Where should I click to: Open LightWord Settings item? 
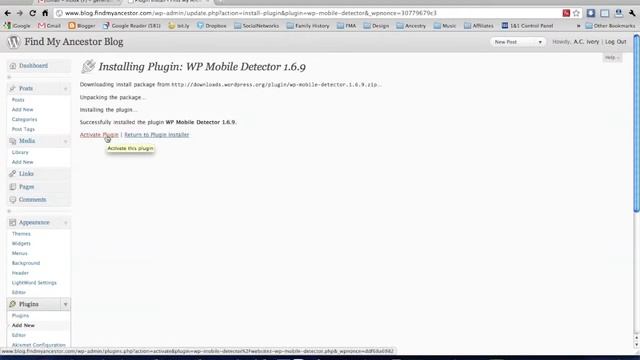(34, 283)
